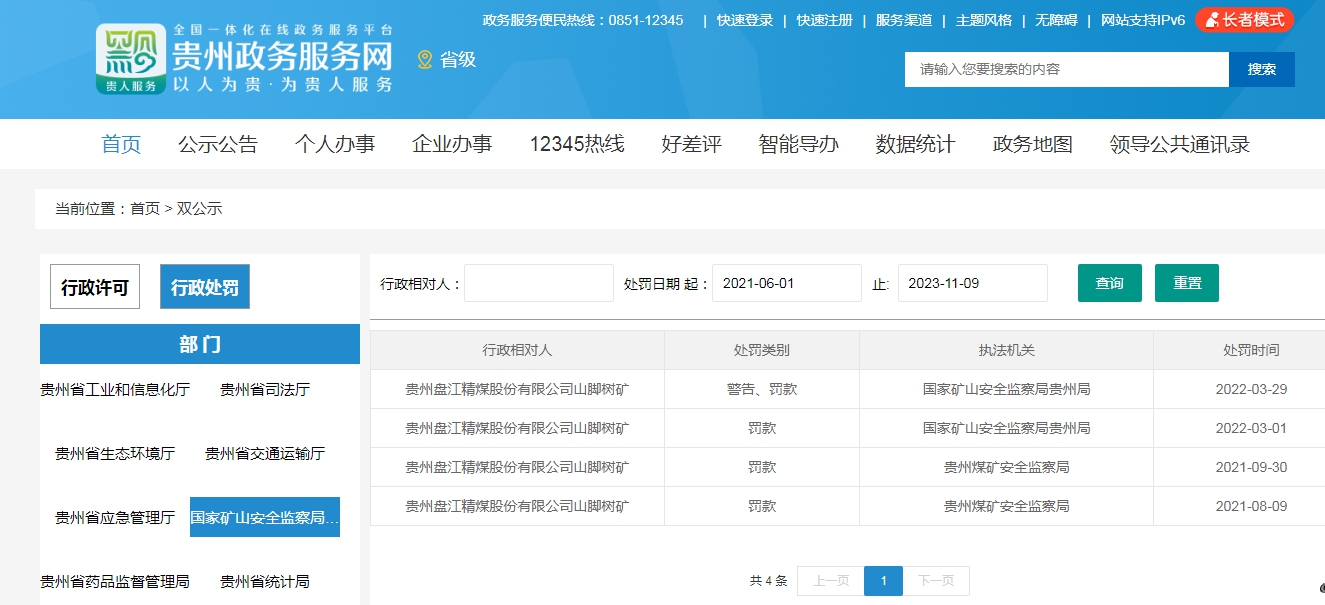Click the location pin icon beside 省级
The width and height of the screenshot is (1325, 605).
coord(425,60)
